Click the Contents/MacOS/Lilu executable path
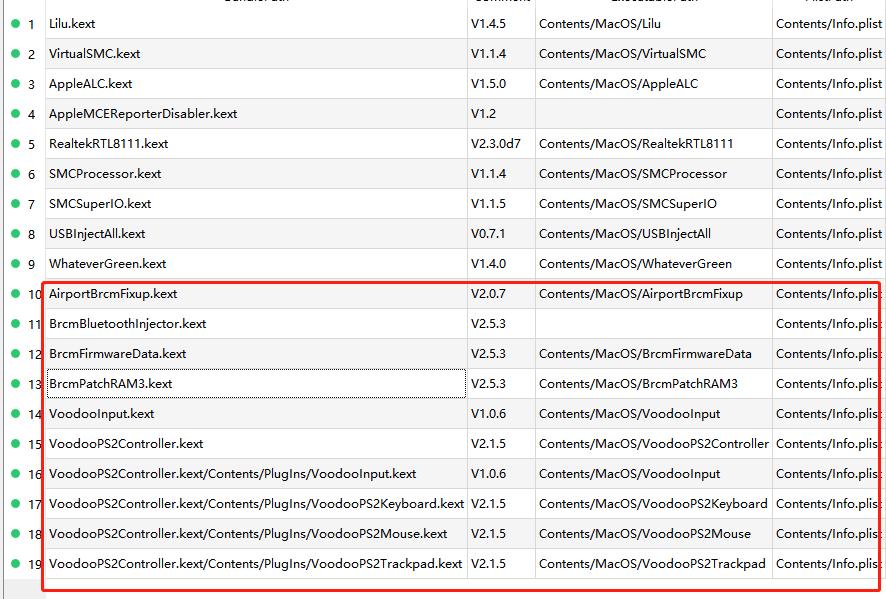886x599 pixels. (654, 24)
